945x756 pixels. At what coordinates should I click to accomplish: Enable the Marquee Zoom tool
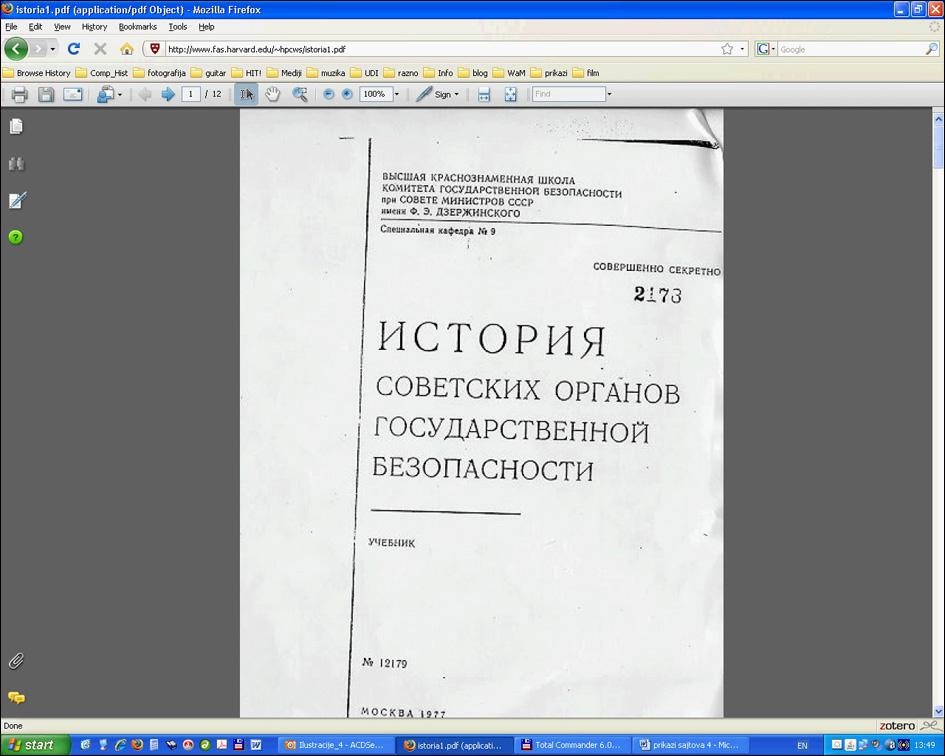pyautogui.click(x=299, y=94)
